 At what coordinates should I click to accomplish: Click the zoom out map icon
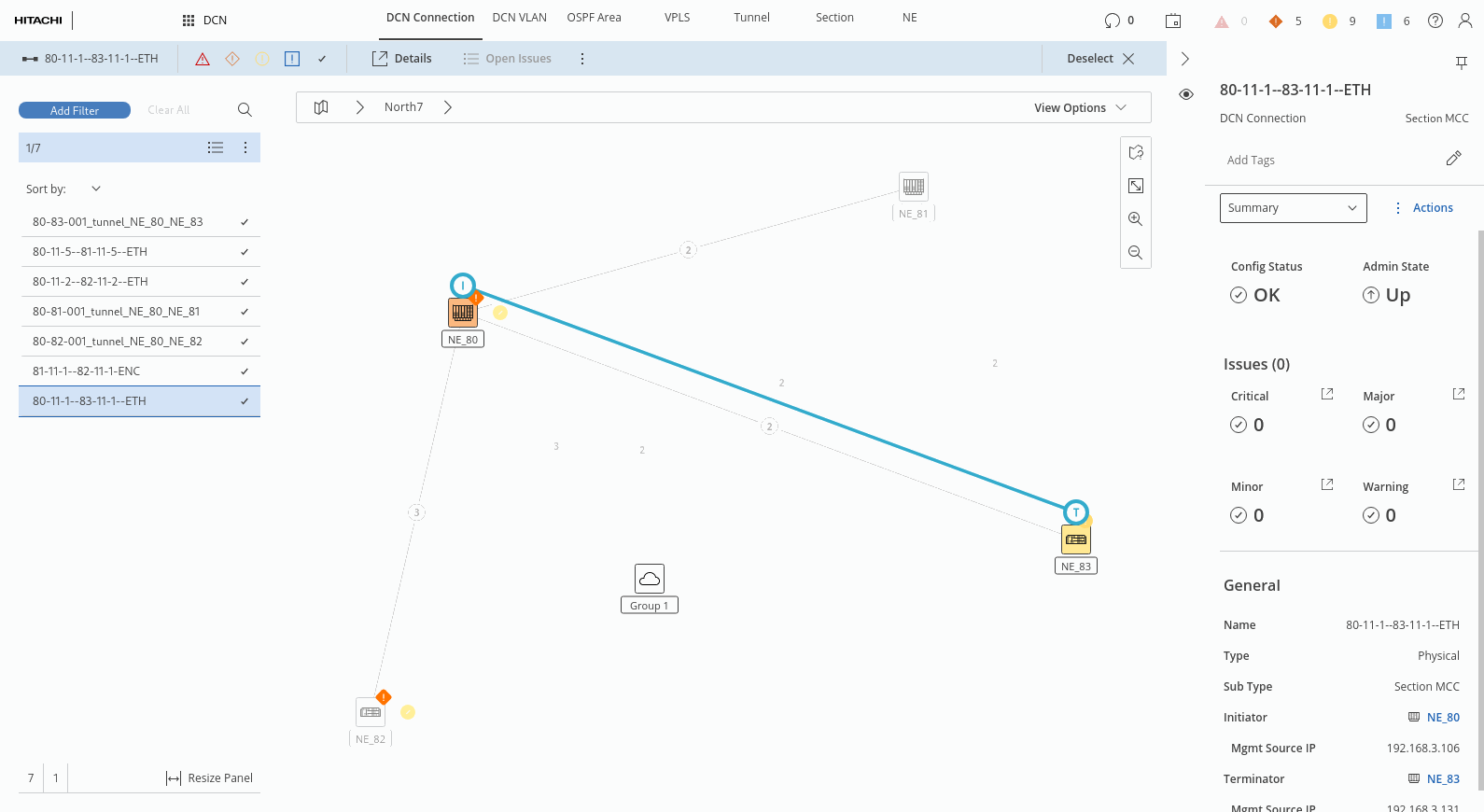[x=1135, y=253]
